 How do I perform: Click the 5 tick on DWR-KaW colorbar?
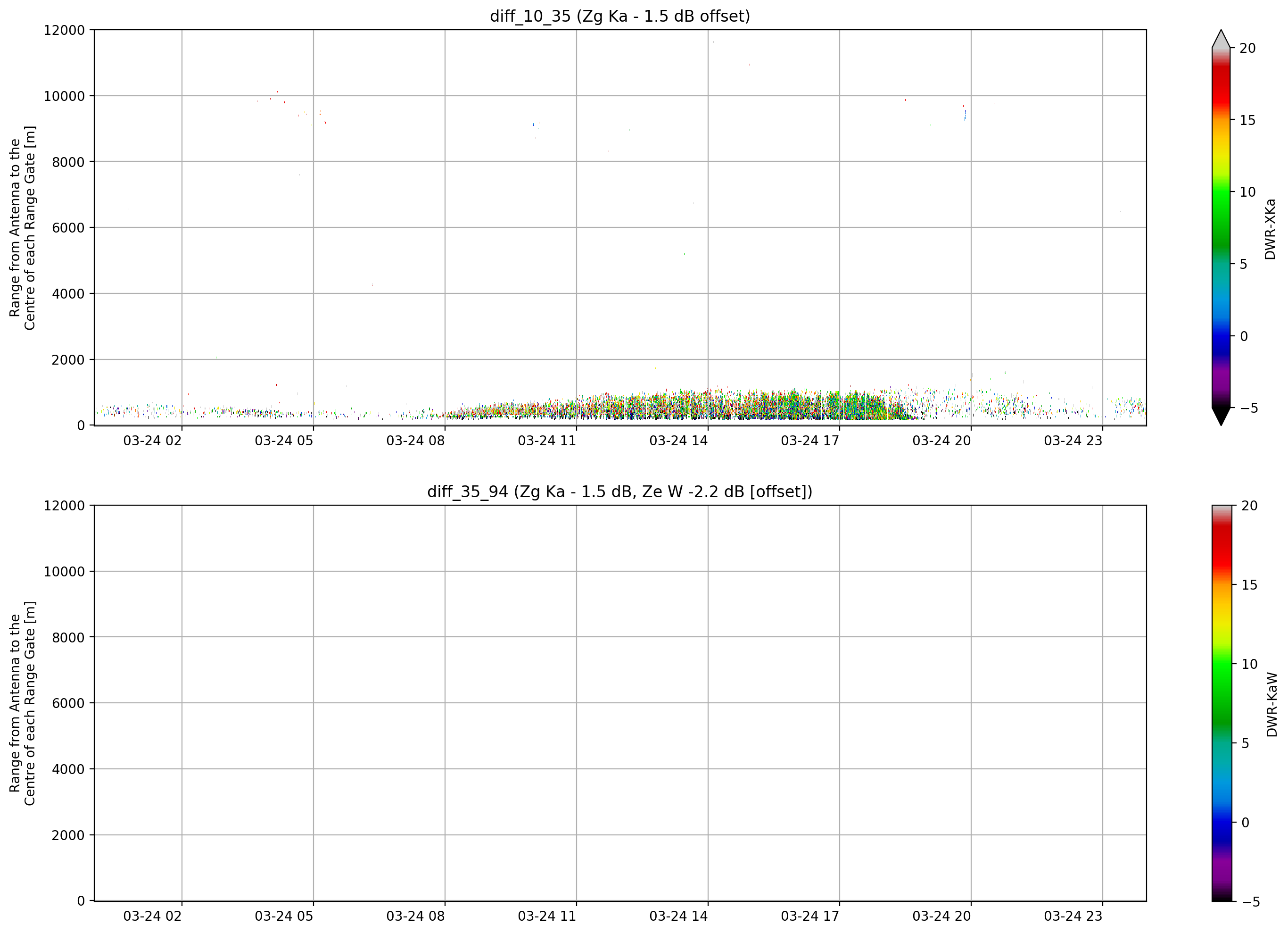(1246, 743)
